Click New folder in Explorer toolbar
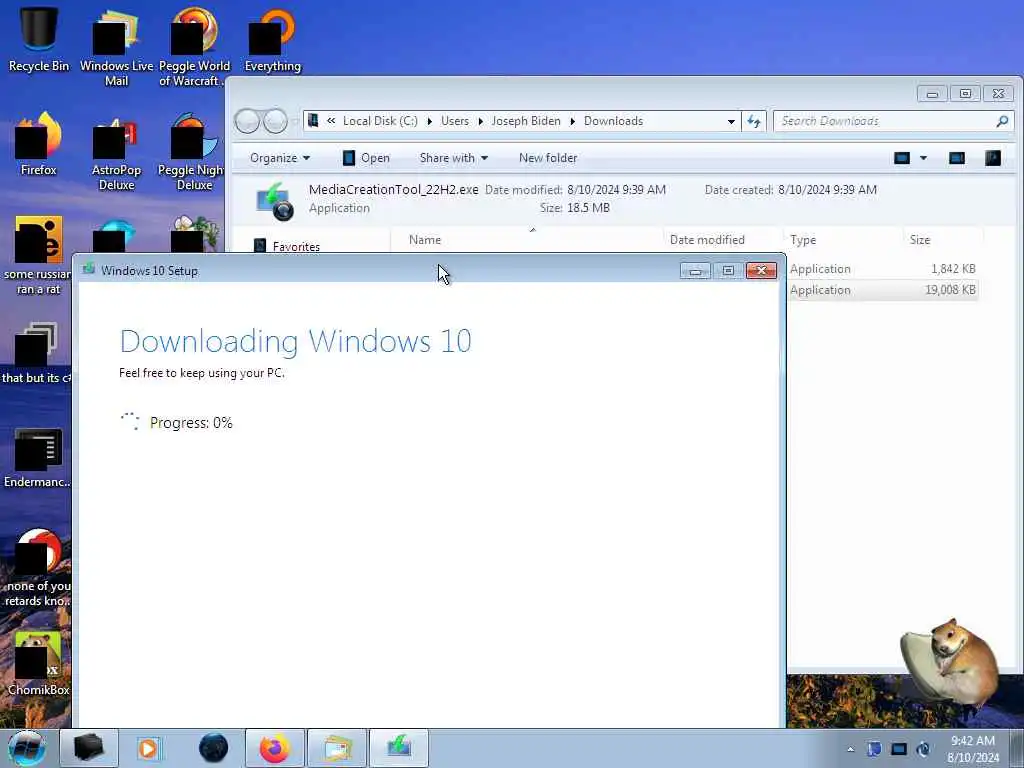Image resolution: width=1024 pixels, height=768 pixels. pos(548,158)
